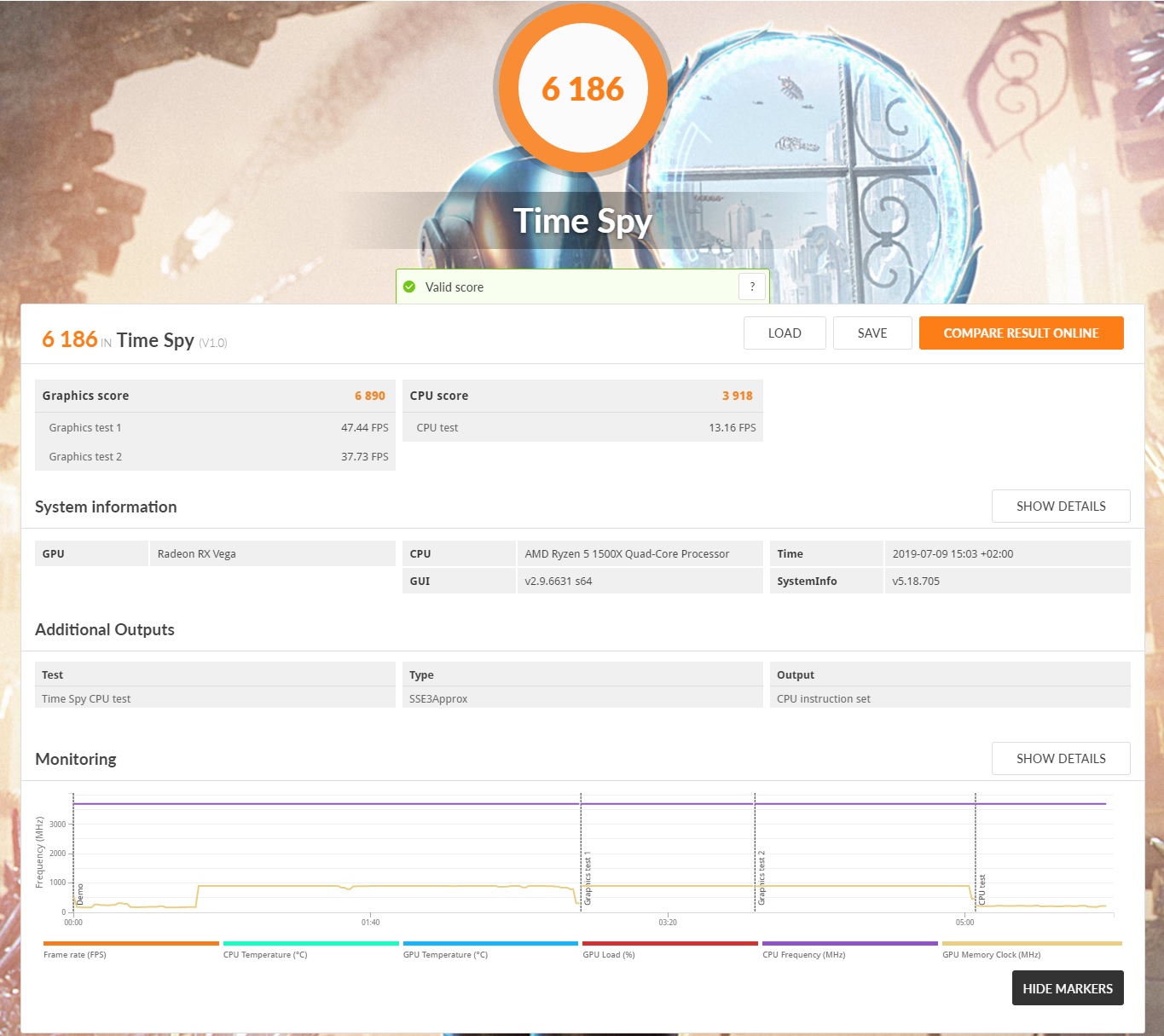The image size is (1164, 1036).
Task: Click the orange score circle 6 186
Action: (582, 89)
